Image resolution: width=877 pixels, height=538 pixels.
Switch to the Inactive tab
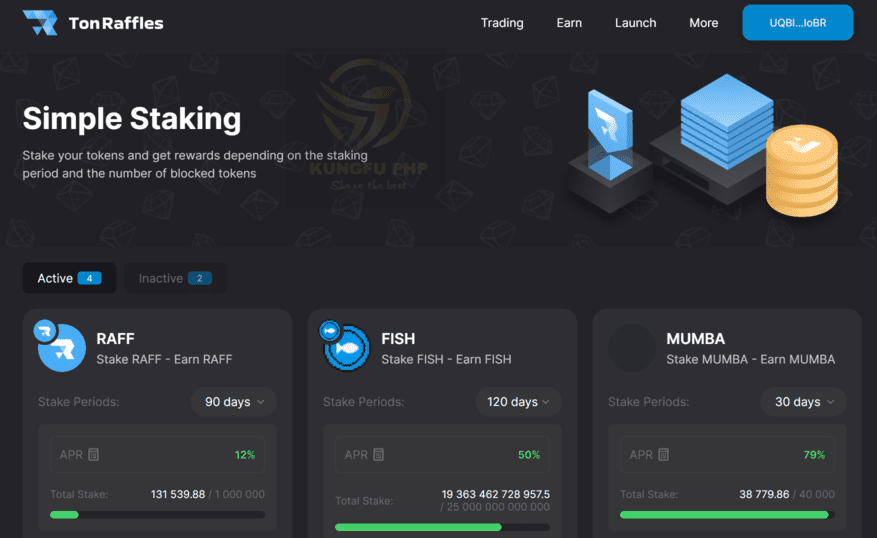pos(175,278)
